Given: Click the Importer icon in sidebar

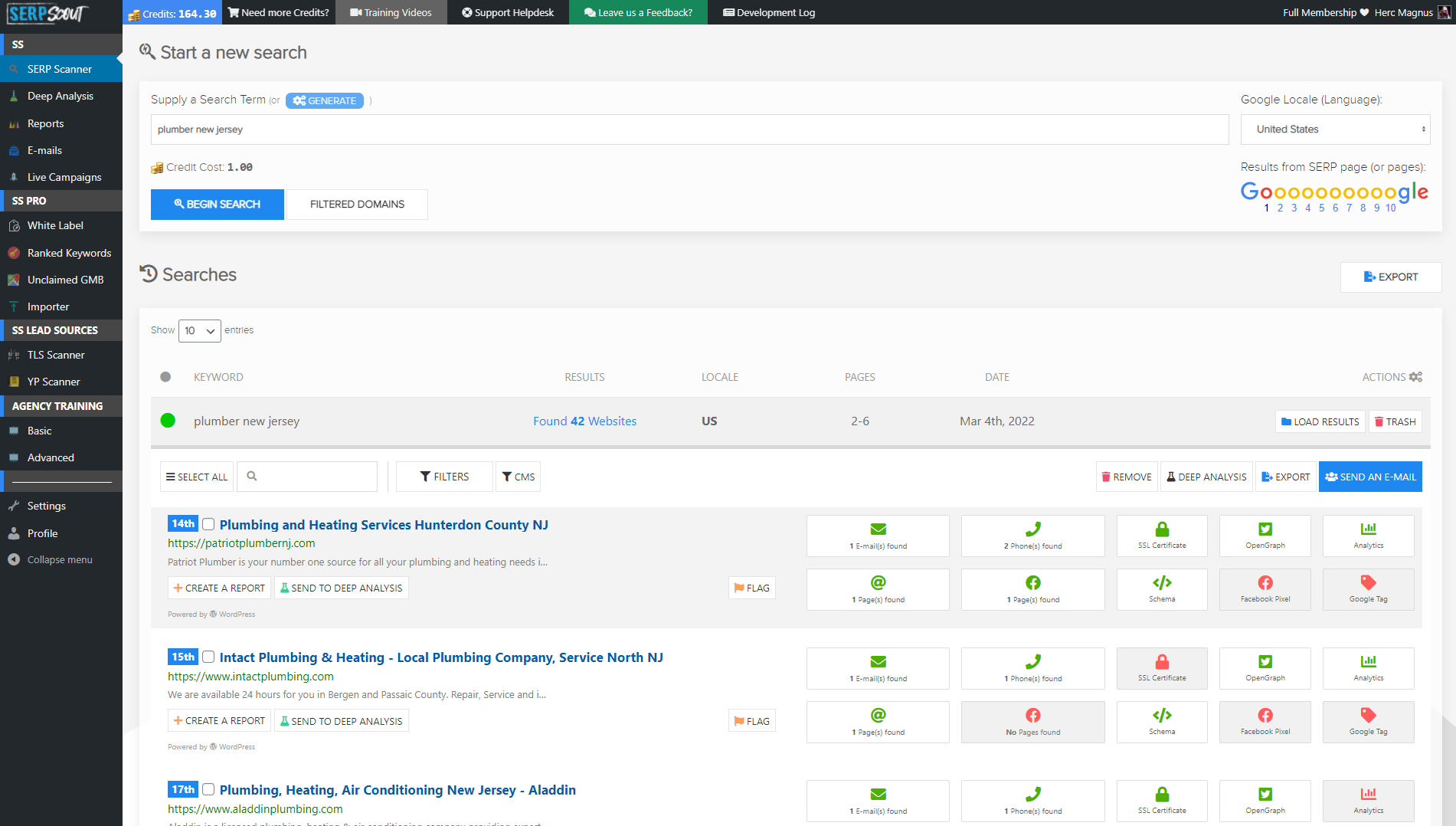Looking at the screenshot, I should click(14, 306).
